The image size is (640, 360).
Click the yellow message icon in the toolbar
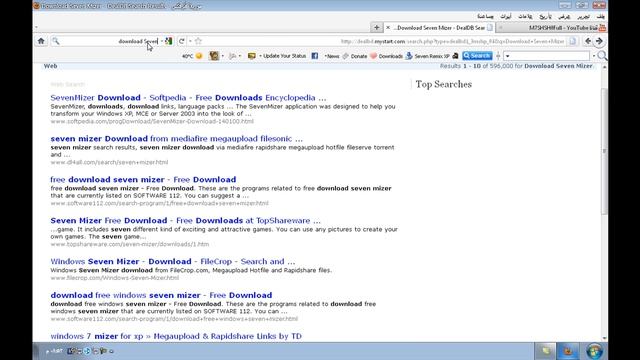click(x=251, y=56)
